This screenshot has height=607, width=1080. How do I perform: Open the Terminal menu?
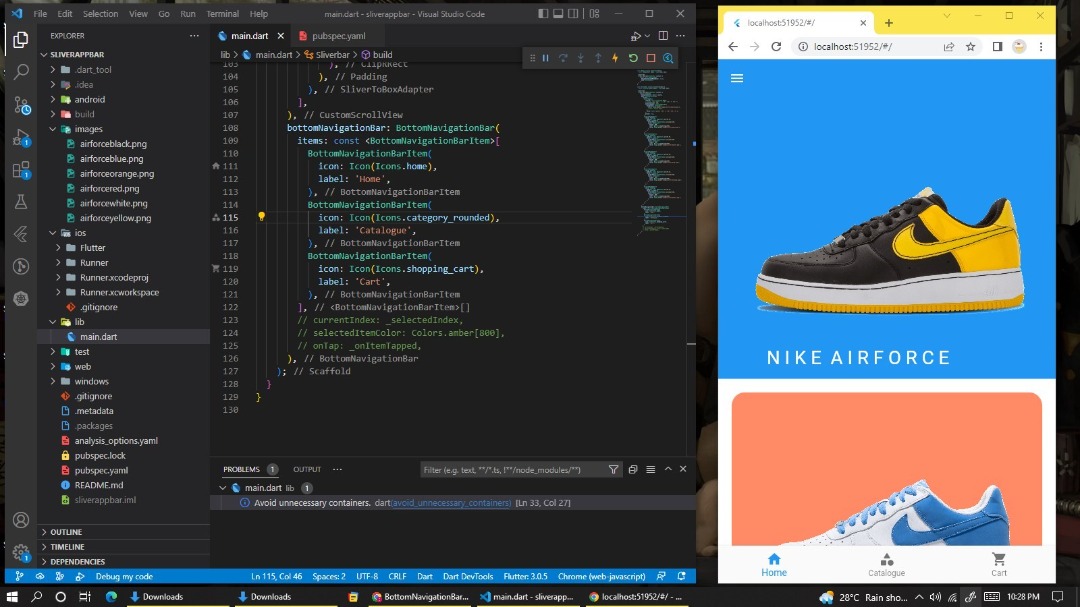click(222, 14)
